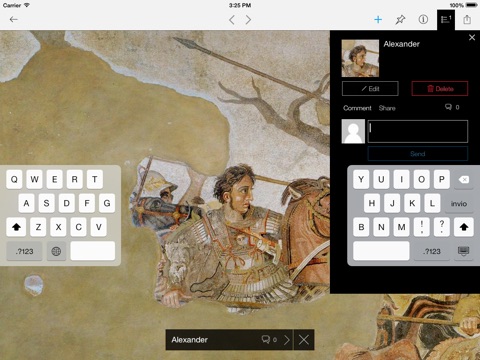Tap the B key
Viewport: 480px width, 360px height.
pyautogui.click(x=361, y=227)
